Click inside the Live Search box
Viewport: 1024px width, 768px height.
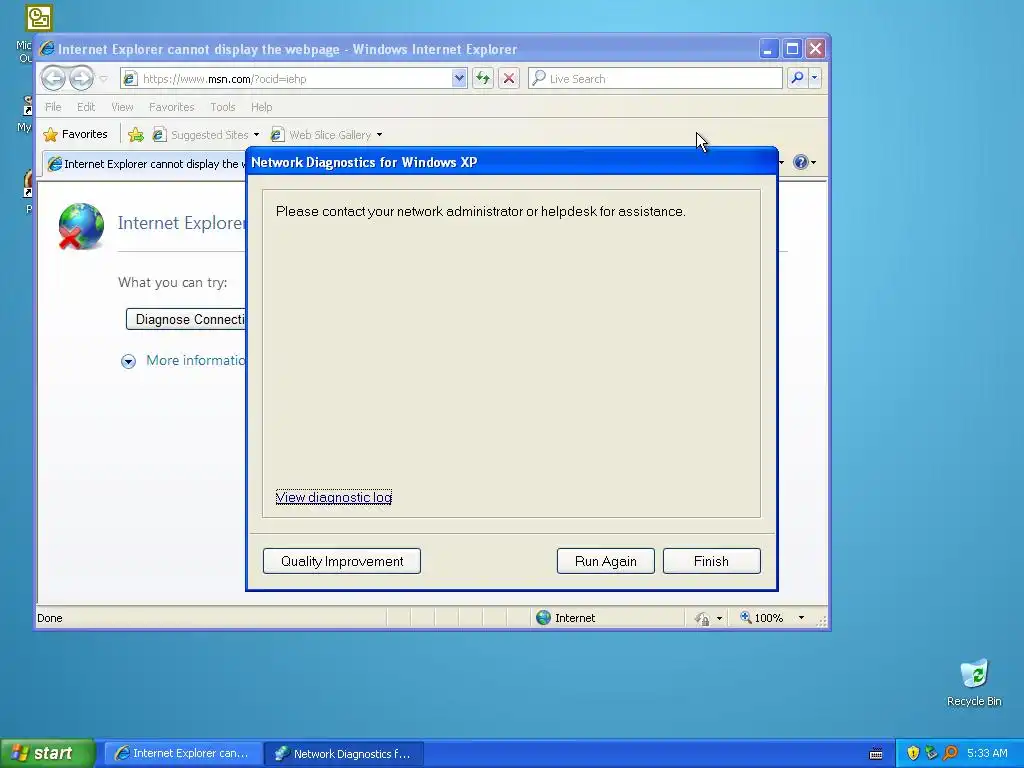coord(655,78)
